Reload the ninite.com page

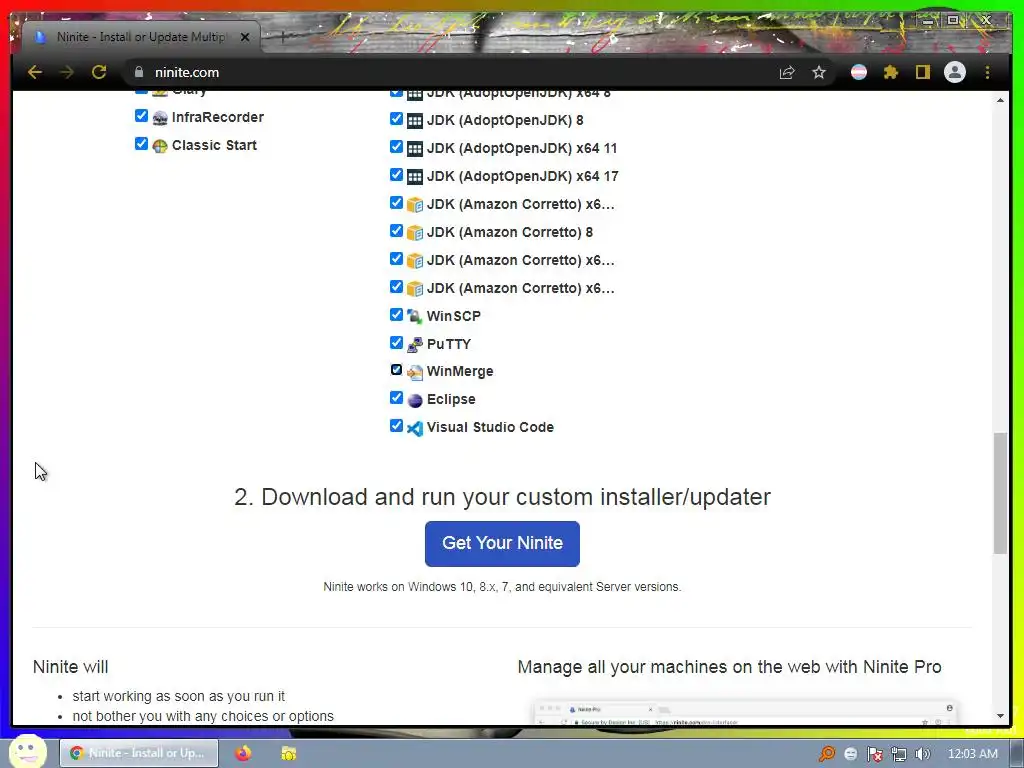point(99,72)
